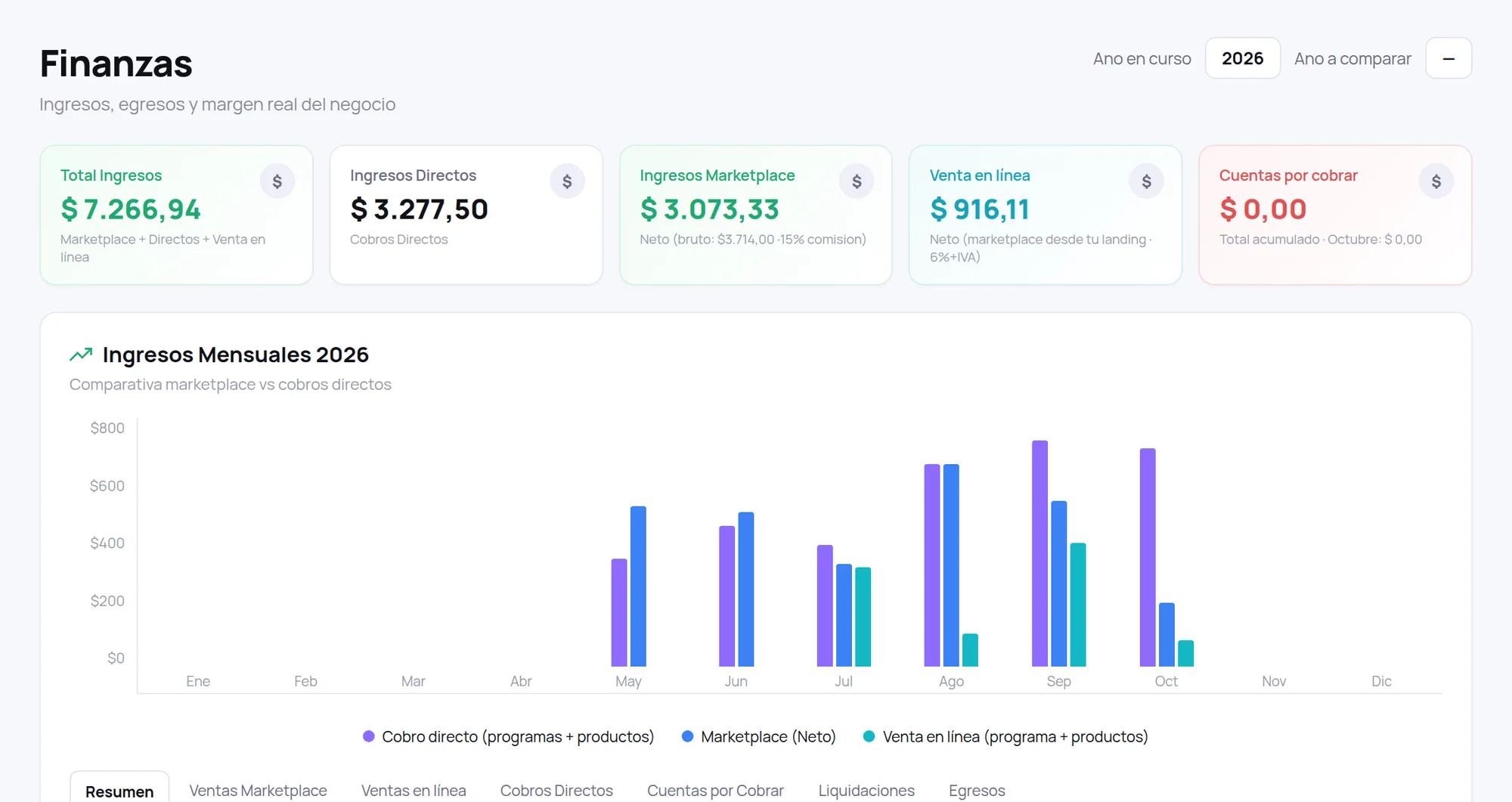1512x802 pixels.
Task: Click 'Cobros Directos' subtitle in Ingresos Directos card
Action: click(x=398, y=240)
